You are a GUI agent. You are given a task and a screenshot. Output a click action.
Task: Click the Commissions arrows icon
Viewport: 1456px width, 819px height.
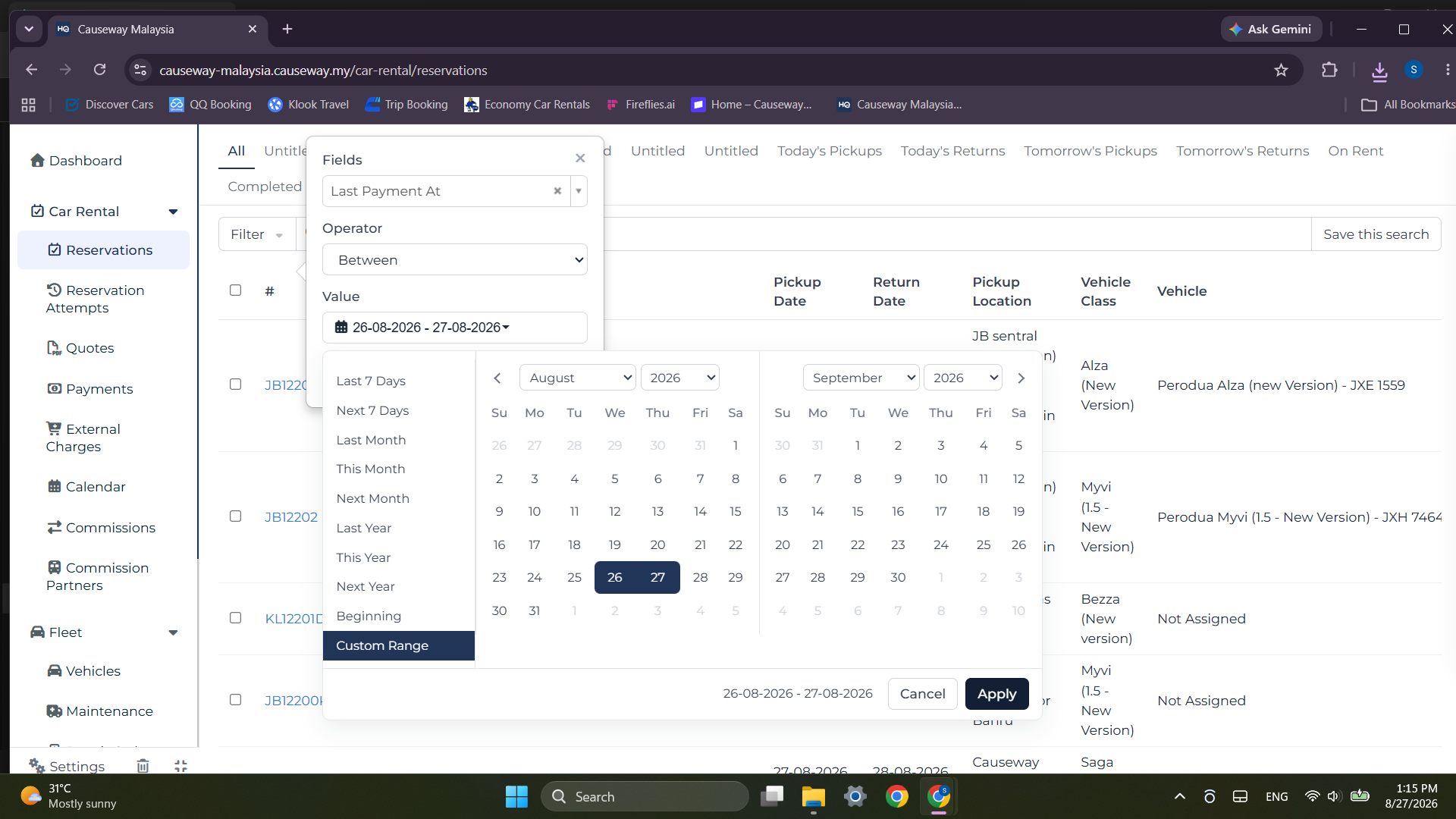(x=54, y=527)
